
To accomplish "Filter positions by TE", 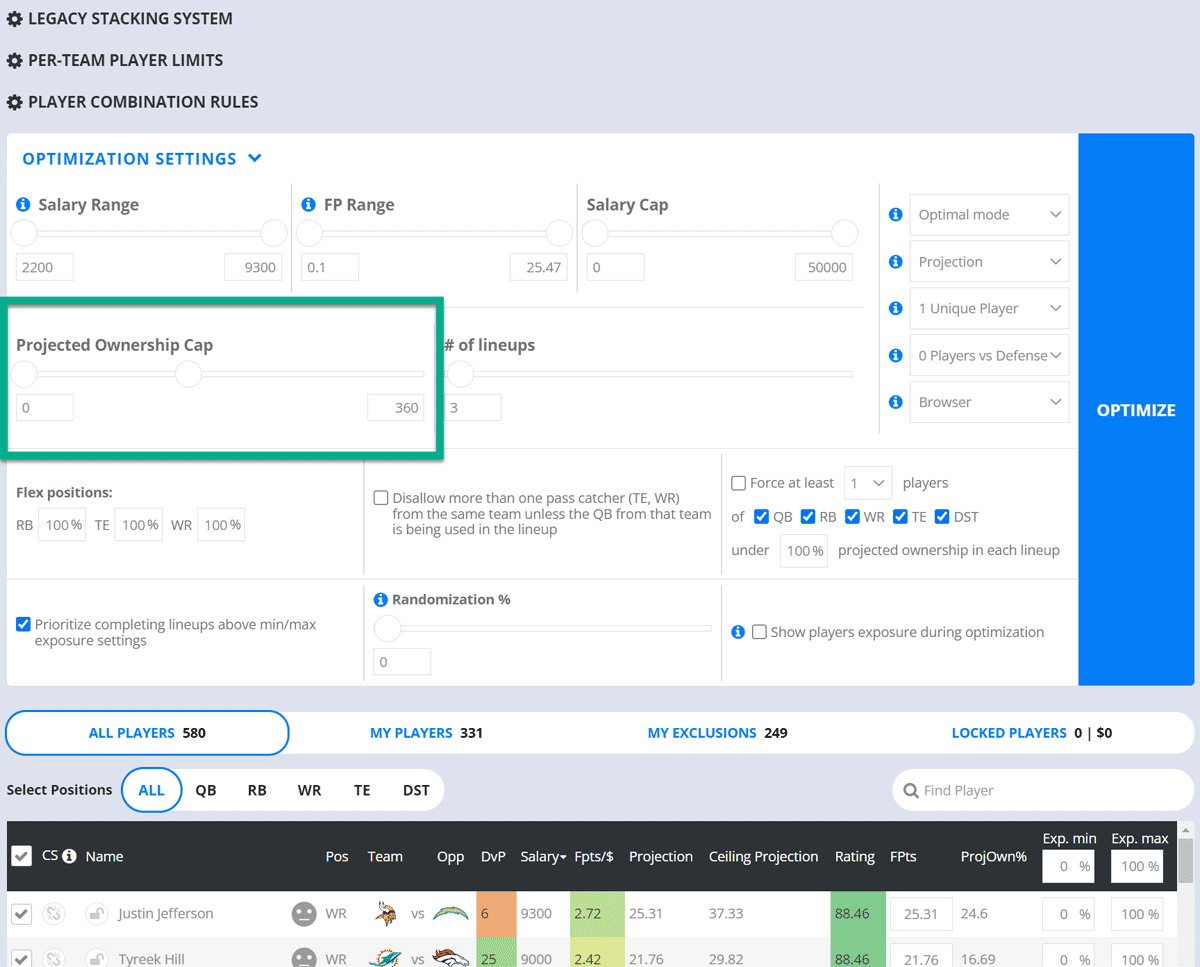I will click(x=362, y=790).
